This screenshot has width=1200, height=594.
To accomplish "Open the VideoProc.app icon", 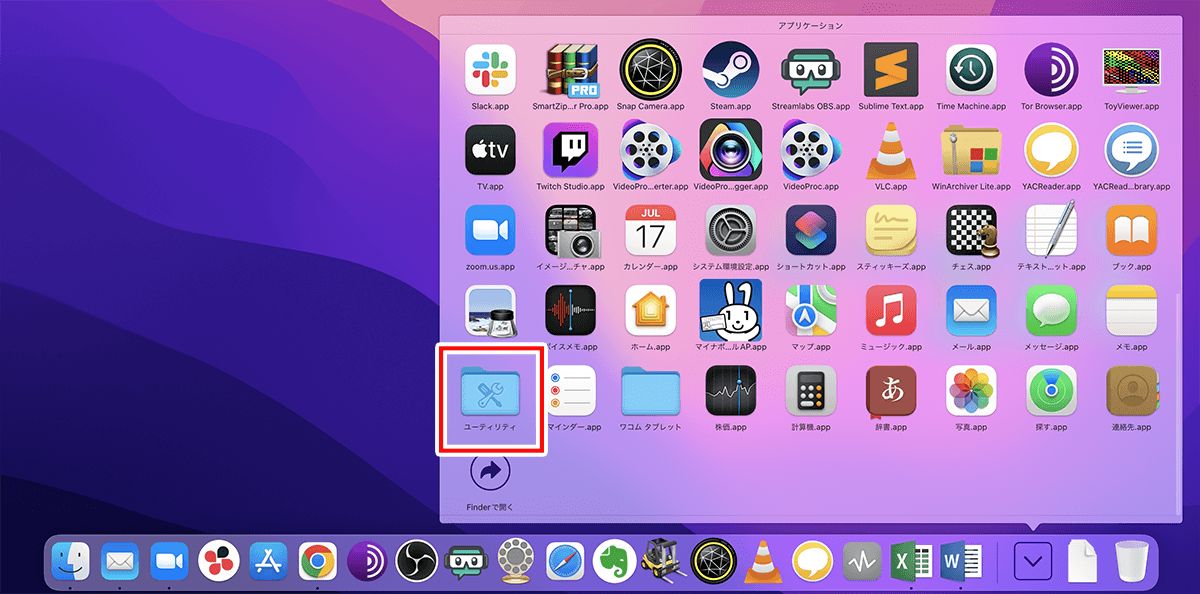I will [810, 150].
